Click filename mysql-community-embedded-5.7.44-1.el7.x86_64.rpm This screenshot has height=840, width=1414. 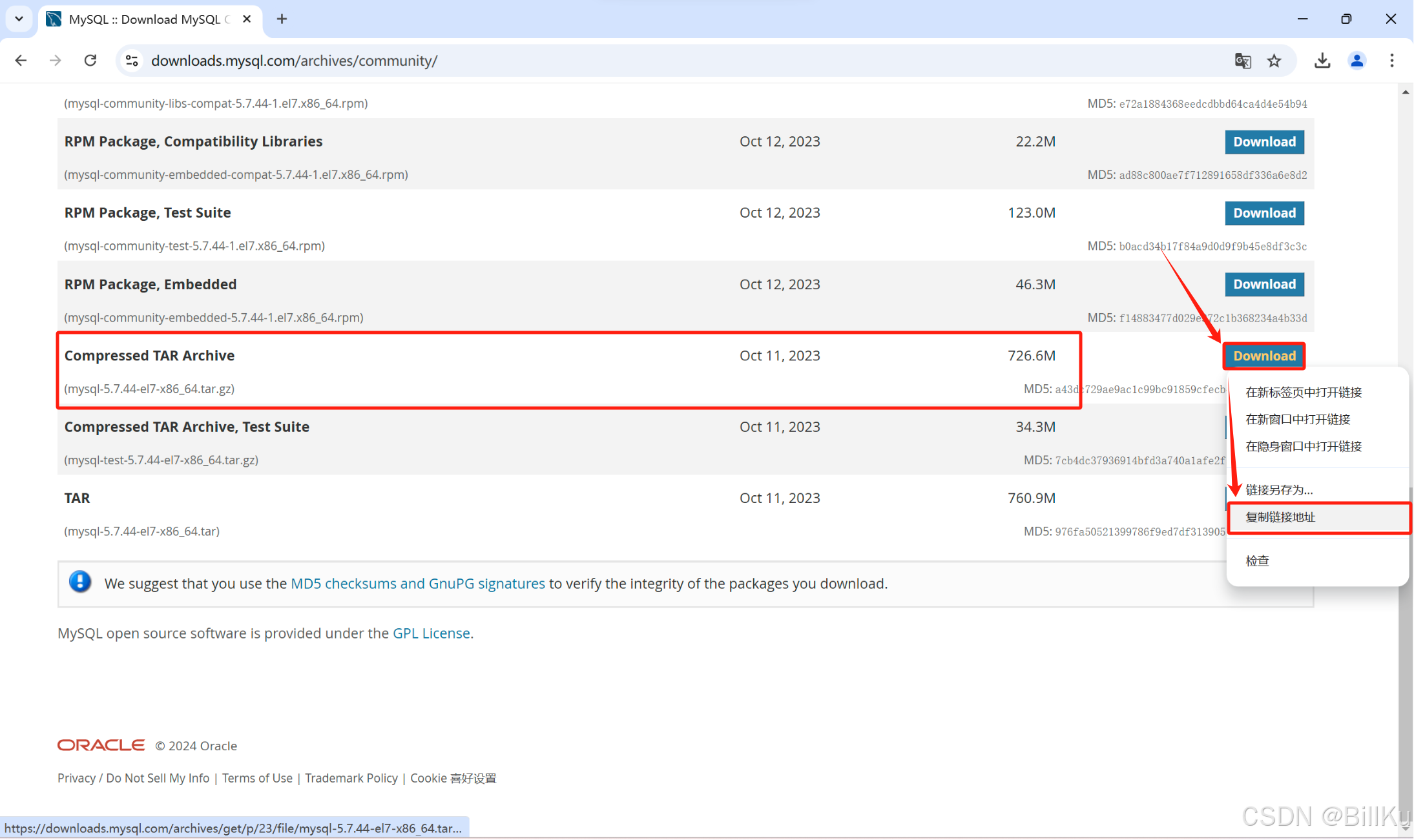tap(214, 318)
